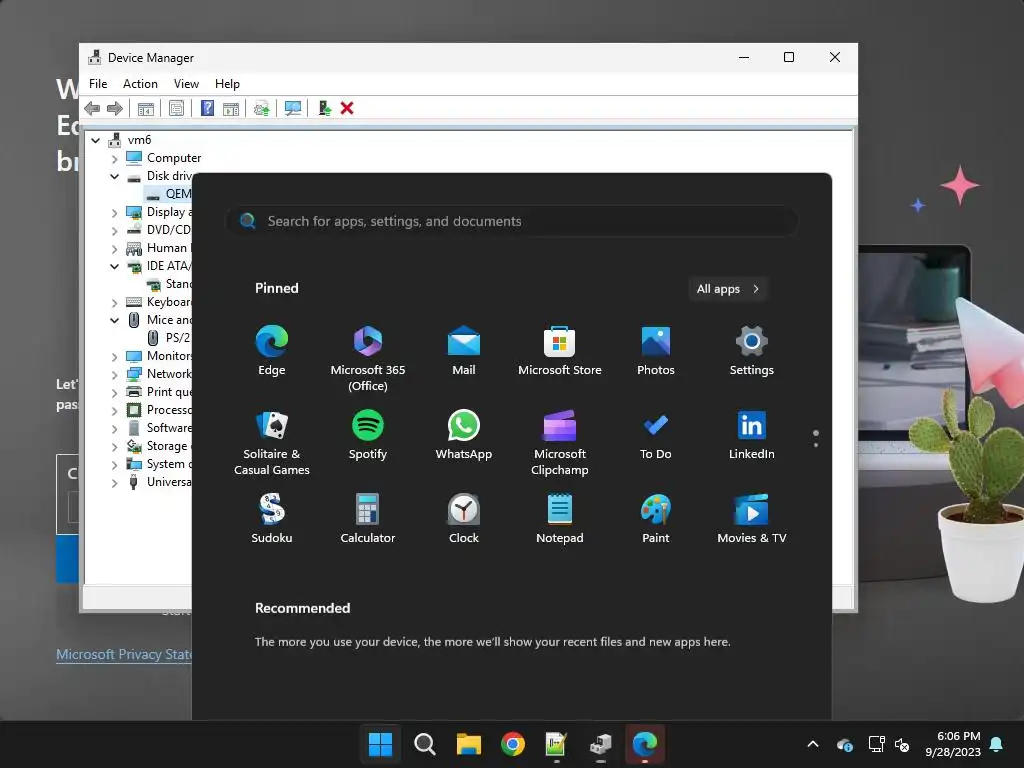Open the View menu
The image size is (1024, 768).
point(186,84)
